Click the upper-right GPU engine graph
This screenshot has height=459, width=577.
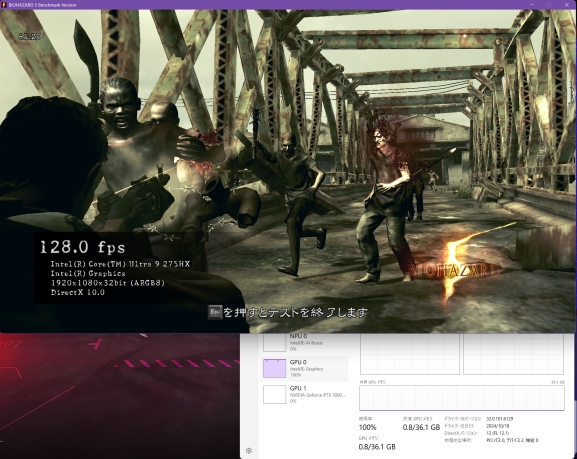pos(513,354)
